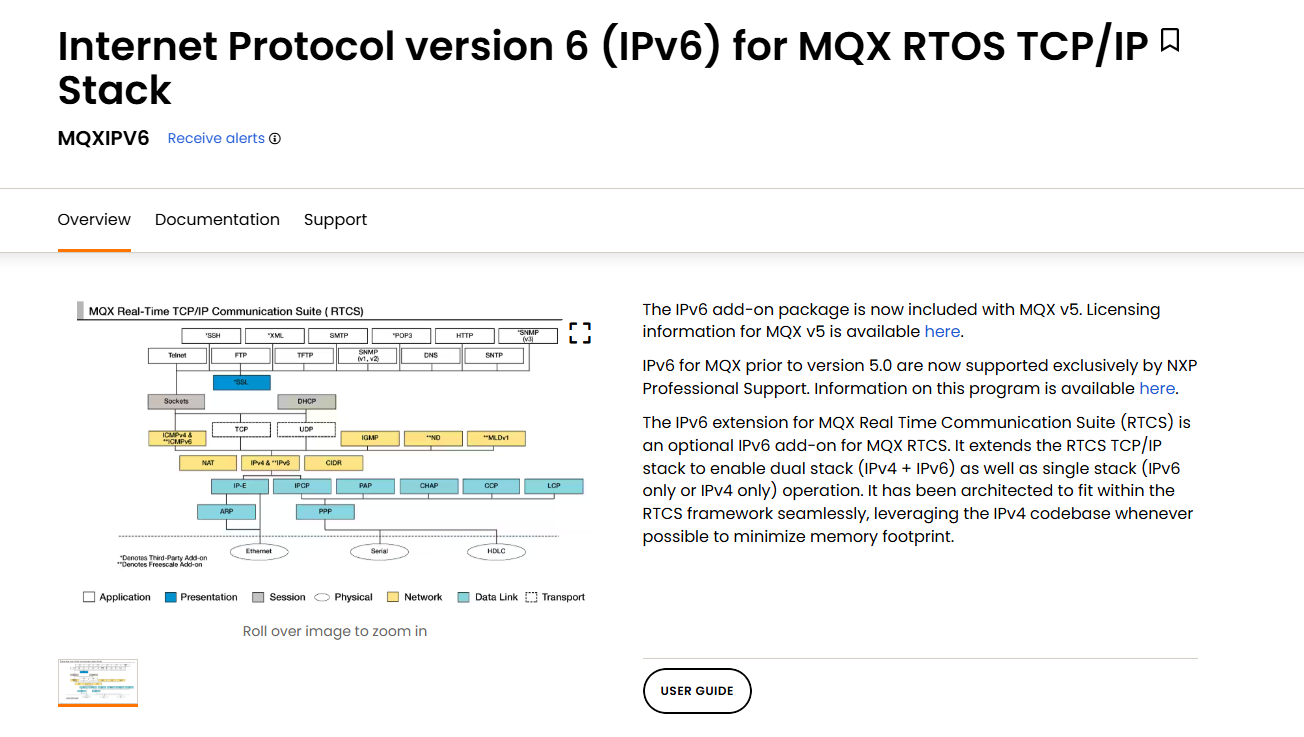
Task: Open the diagram in fullscreen view
Action: click(x=580, y=333)
